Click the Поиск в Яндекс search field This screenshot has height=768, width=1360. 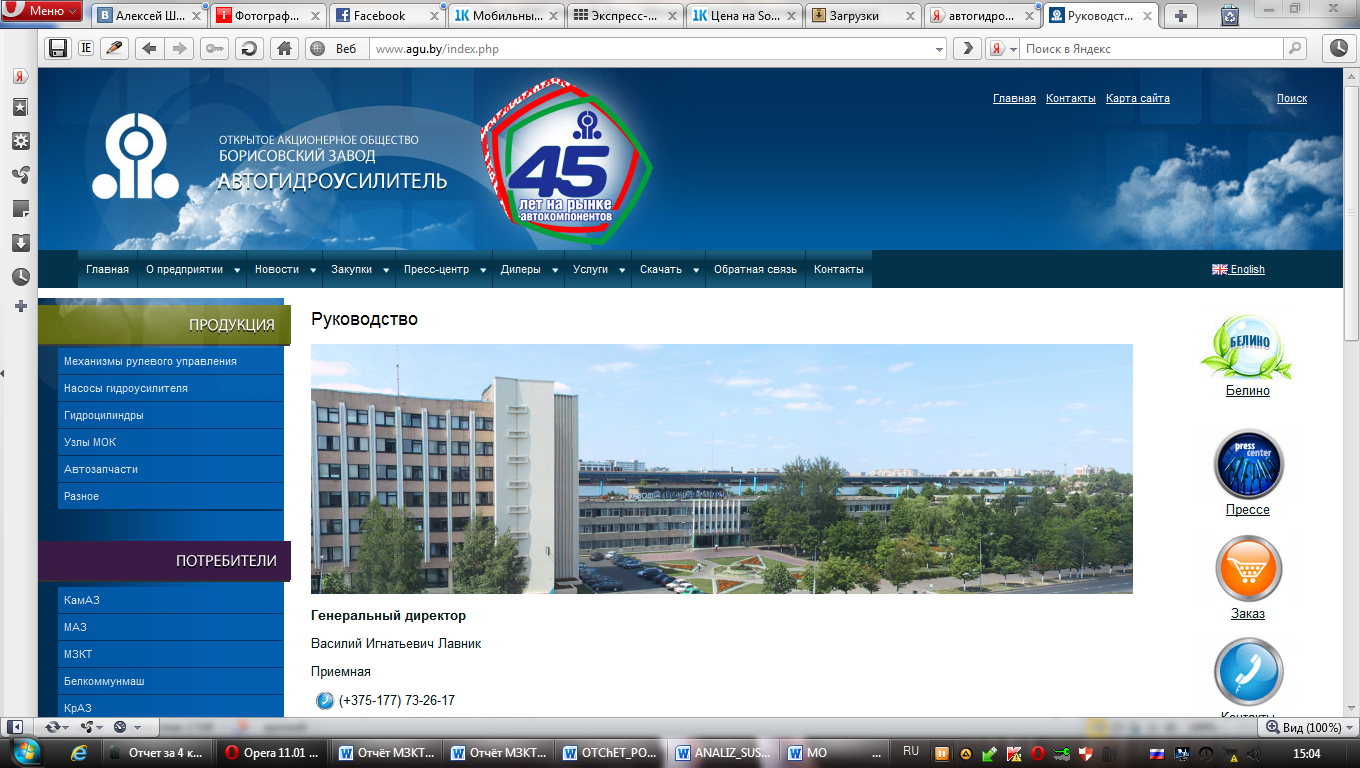click(1150, 48)
